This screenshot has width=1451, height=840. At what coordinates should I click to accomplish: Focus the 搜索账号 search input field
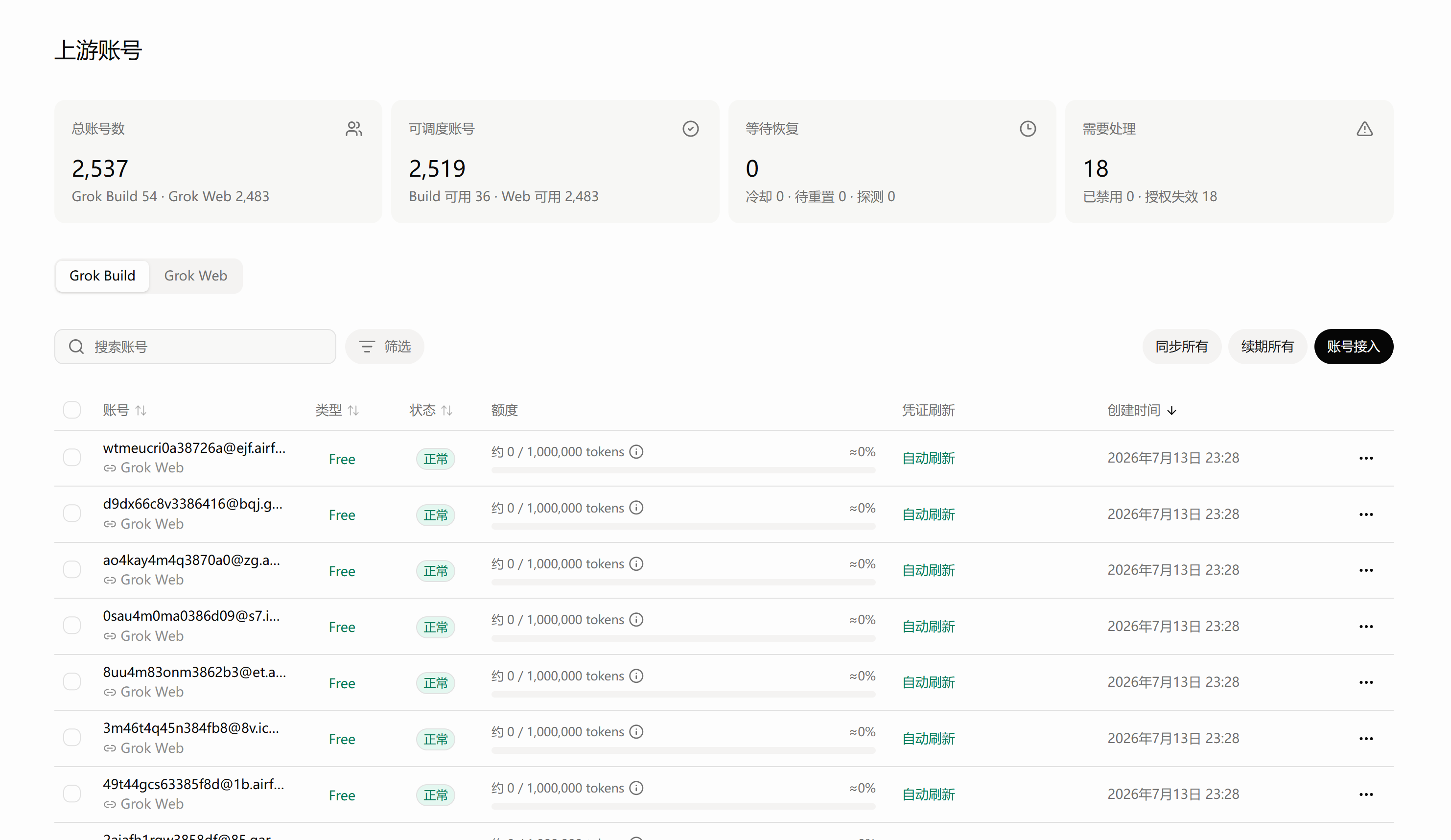(x=195, y=347)
